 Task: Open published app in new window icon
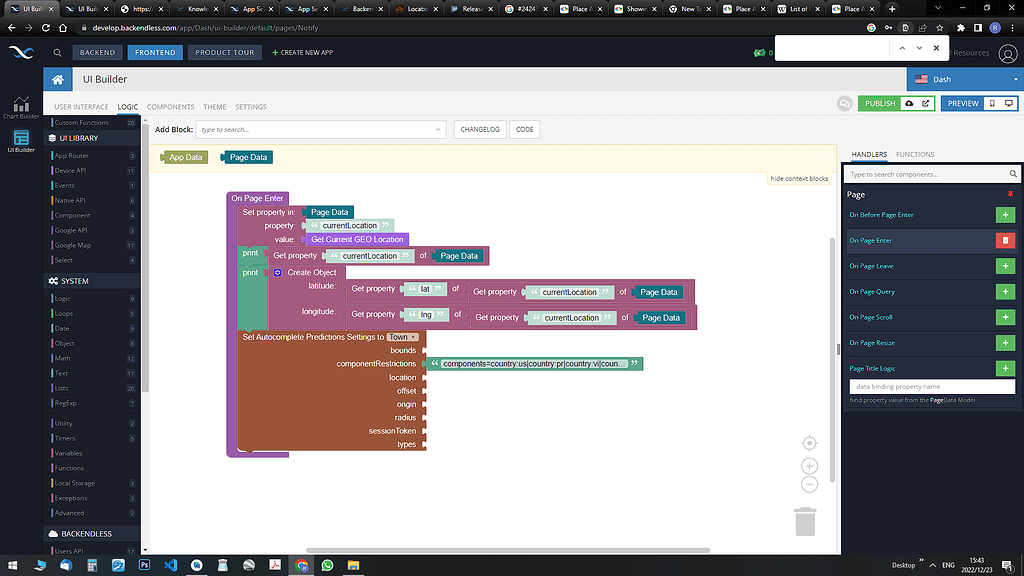[925, 103]
